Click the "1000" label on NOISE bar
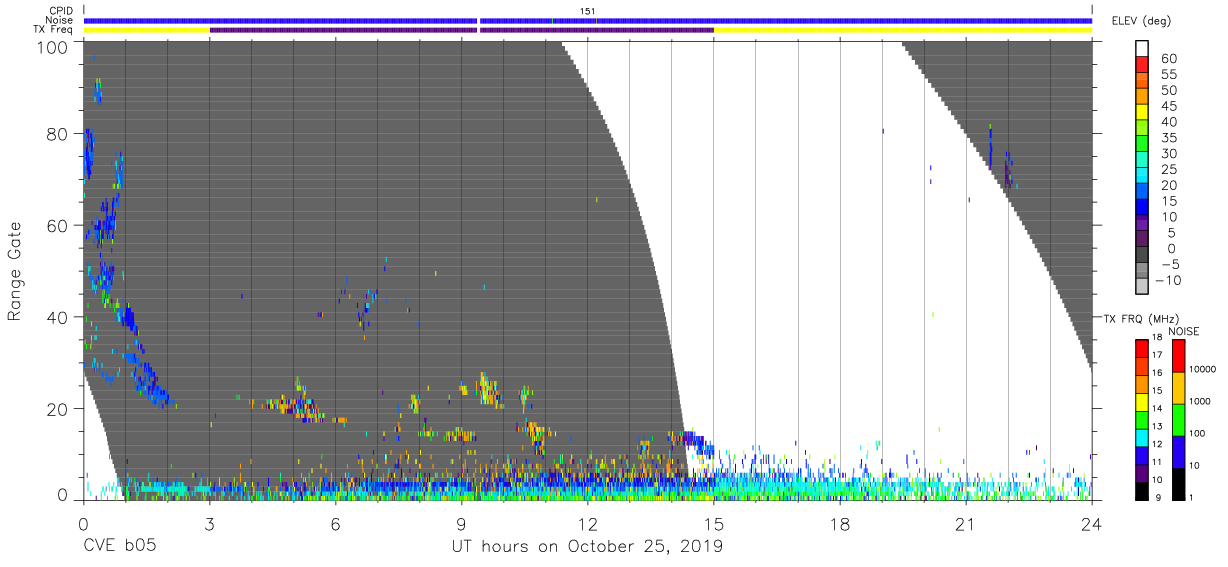The height and width of the screenshot is (567, 1228). point(1200,400)
